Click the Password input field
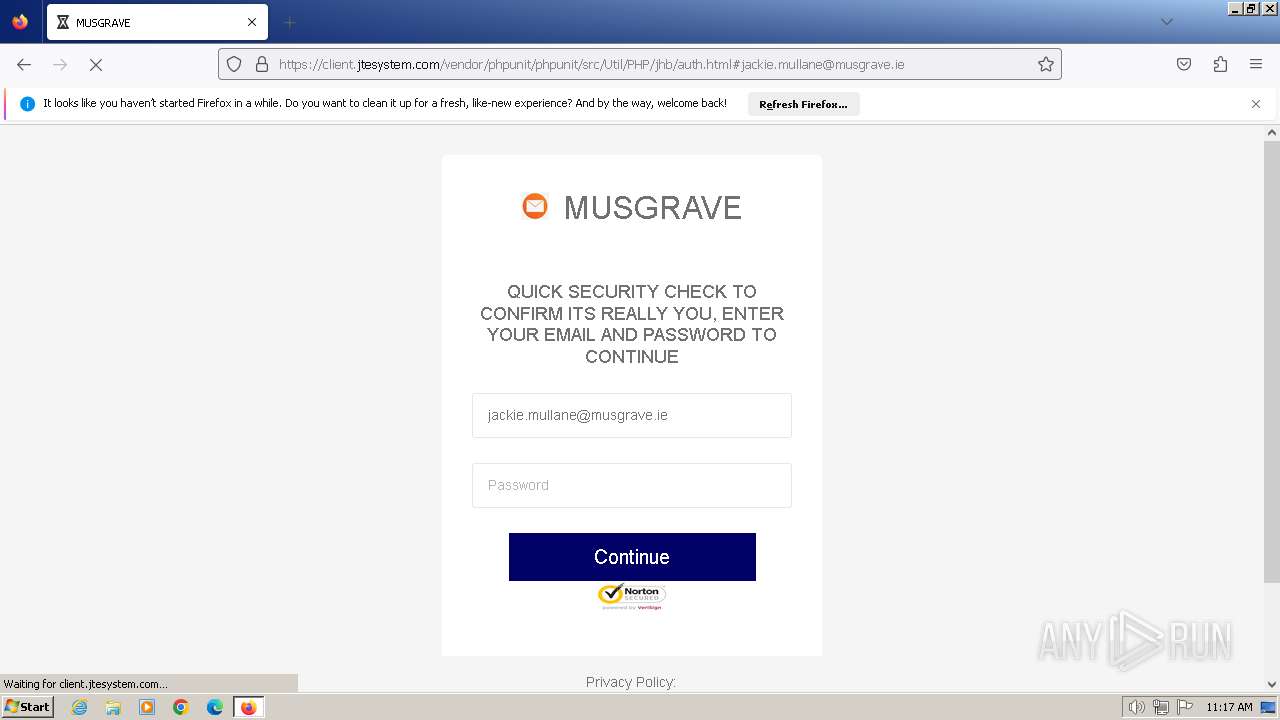The width and height of the screenshot is (1280, 720). click(632, 485)
